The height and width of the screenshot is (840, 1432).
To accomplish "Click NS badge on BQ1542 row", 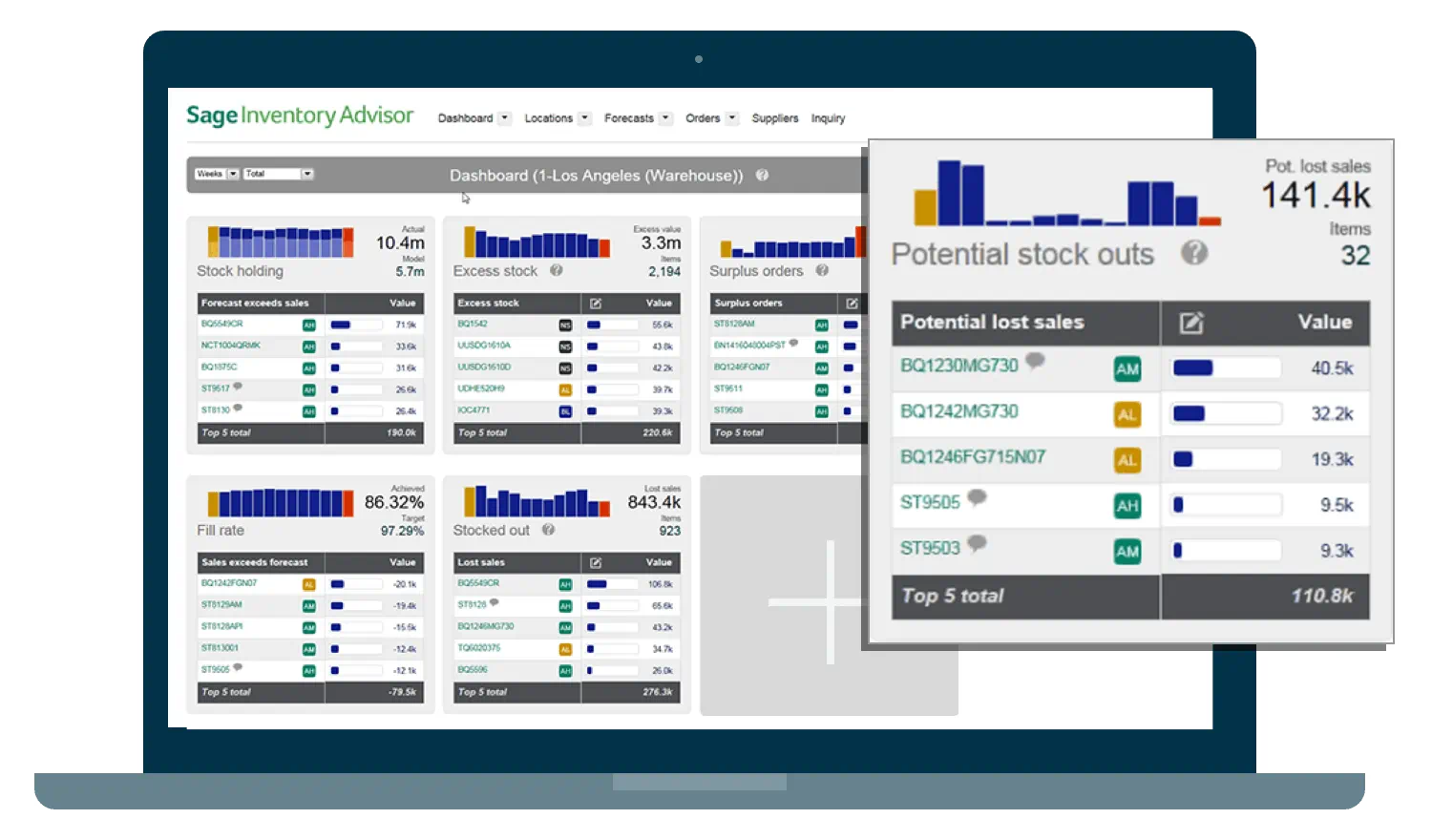I will coord(565,325).
